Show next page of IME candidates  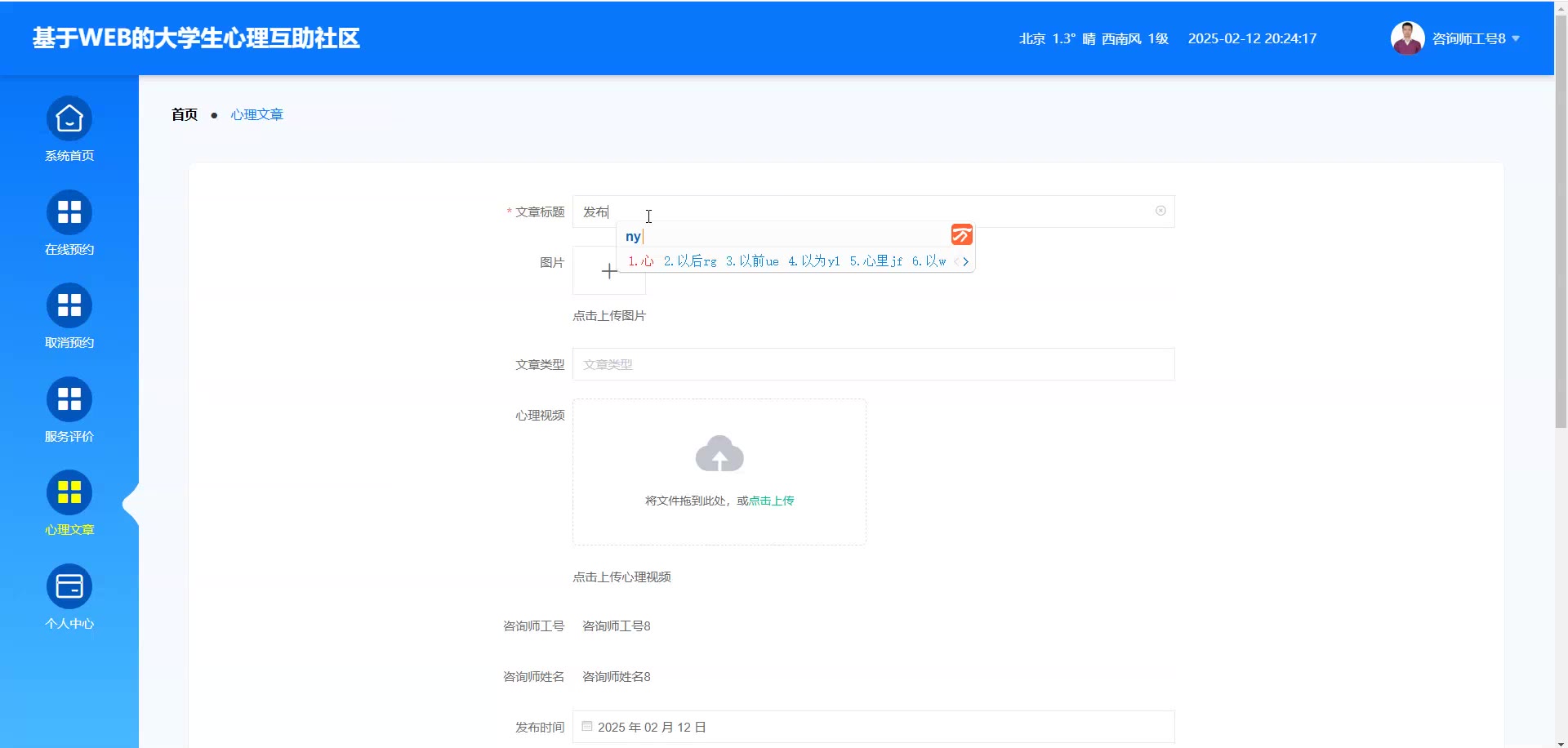point(966,261)
